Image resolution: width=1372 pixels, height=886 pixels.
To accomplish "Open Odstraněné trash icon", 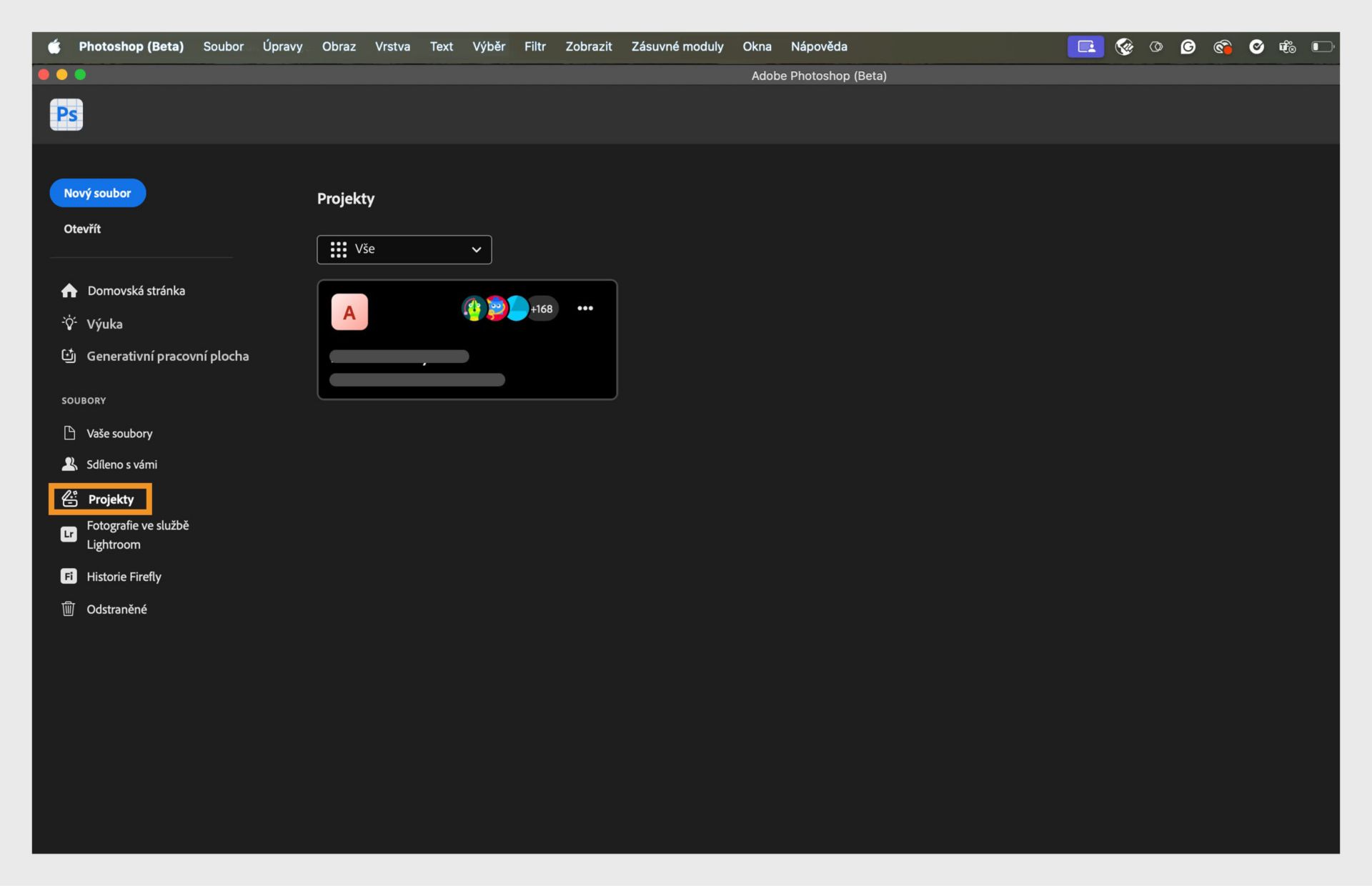I will [69, 609].
